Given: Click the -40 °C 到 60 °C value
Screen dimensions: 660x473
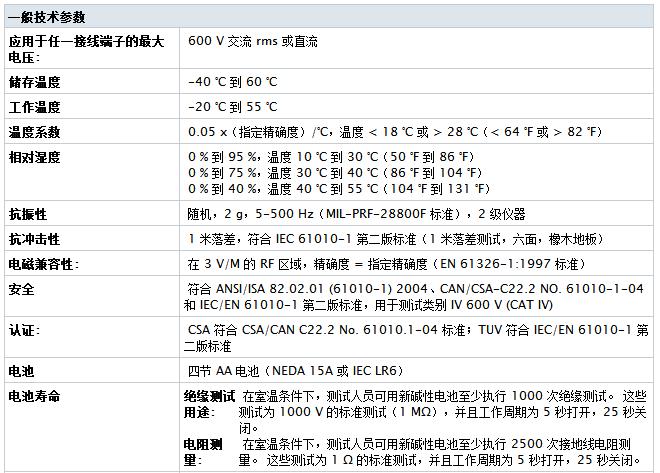Looking at the screenshot, I should [232, 84].
